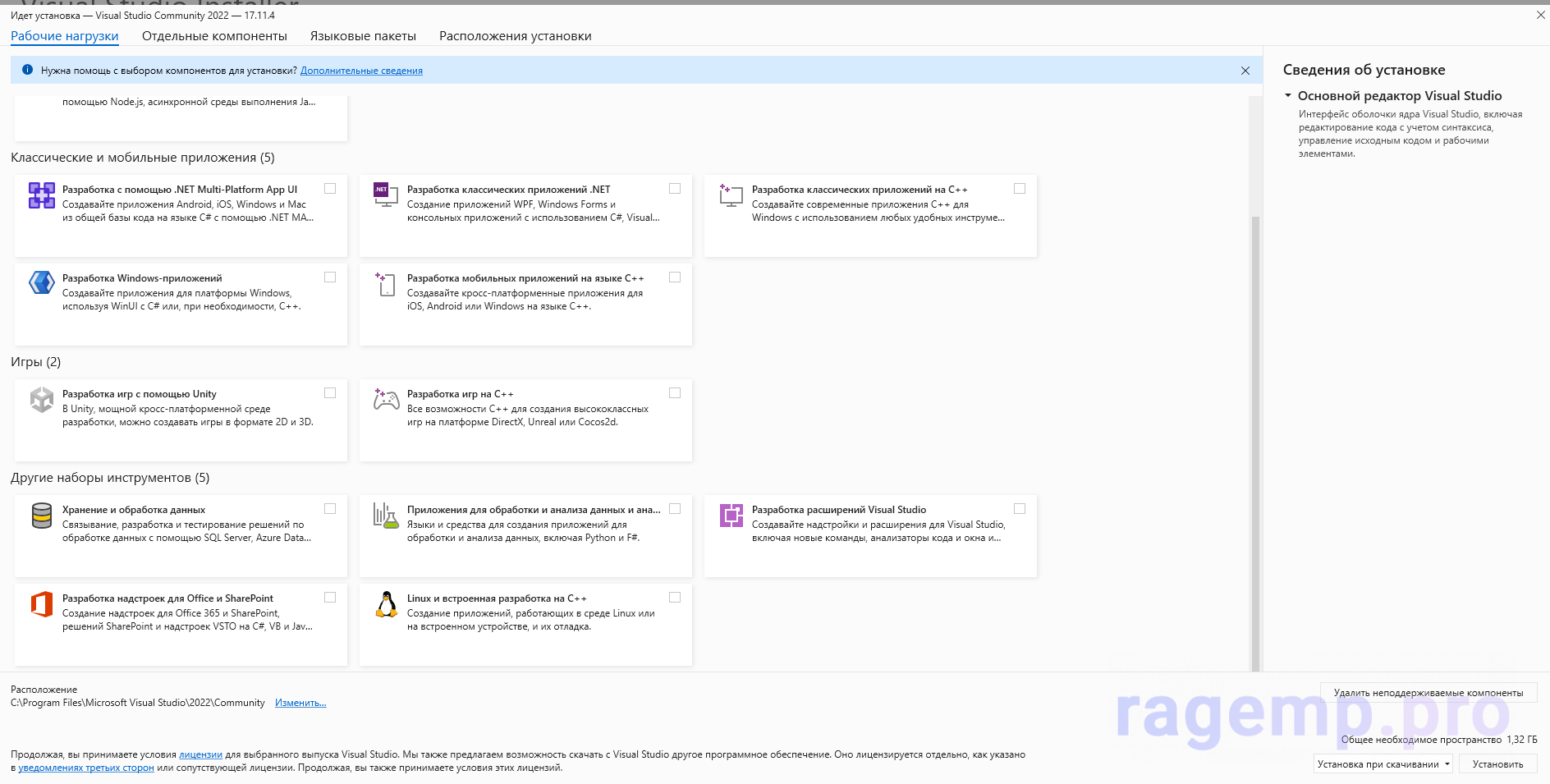Click the workloads list vertical scrollbar
The image size is (1550, 784).
[x=1255, y=443]
